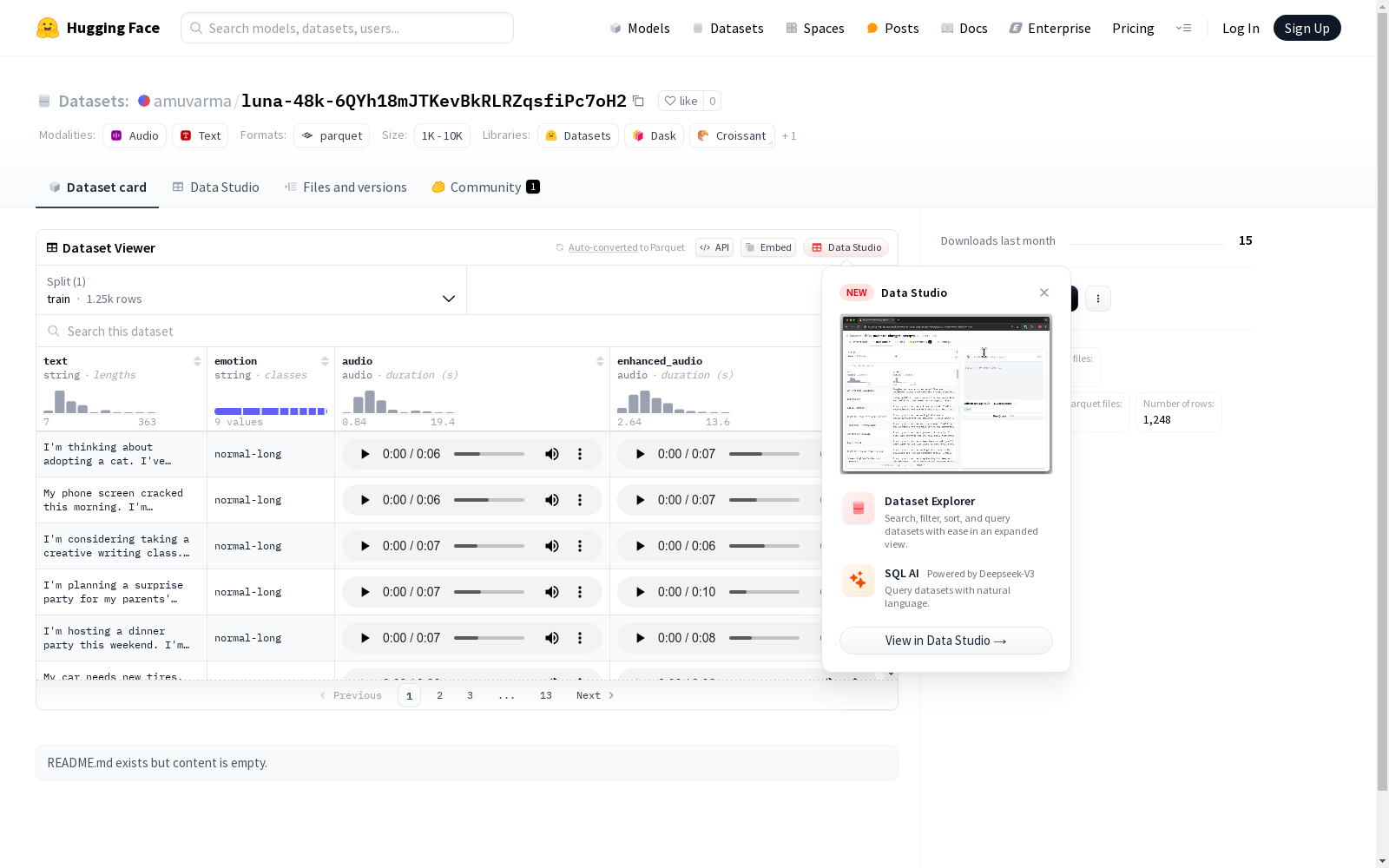Open audio options menu in the 'adopting a cat' row

tap(580, 454)
